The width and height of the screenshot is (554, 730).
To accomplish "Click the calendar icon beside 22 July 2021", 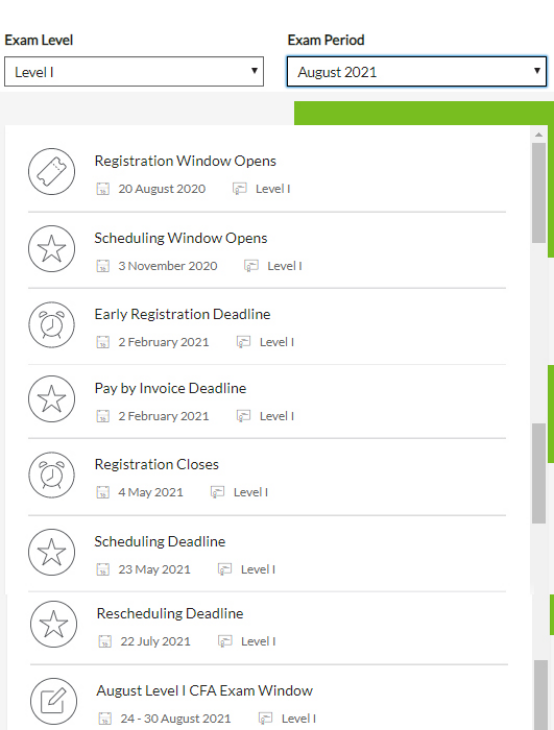I will tap(105, 642).
